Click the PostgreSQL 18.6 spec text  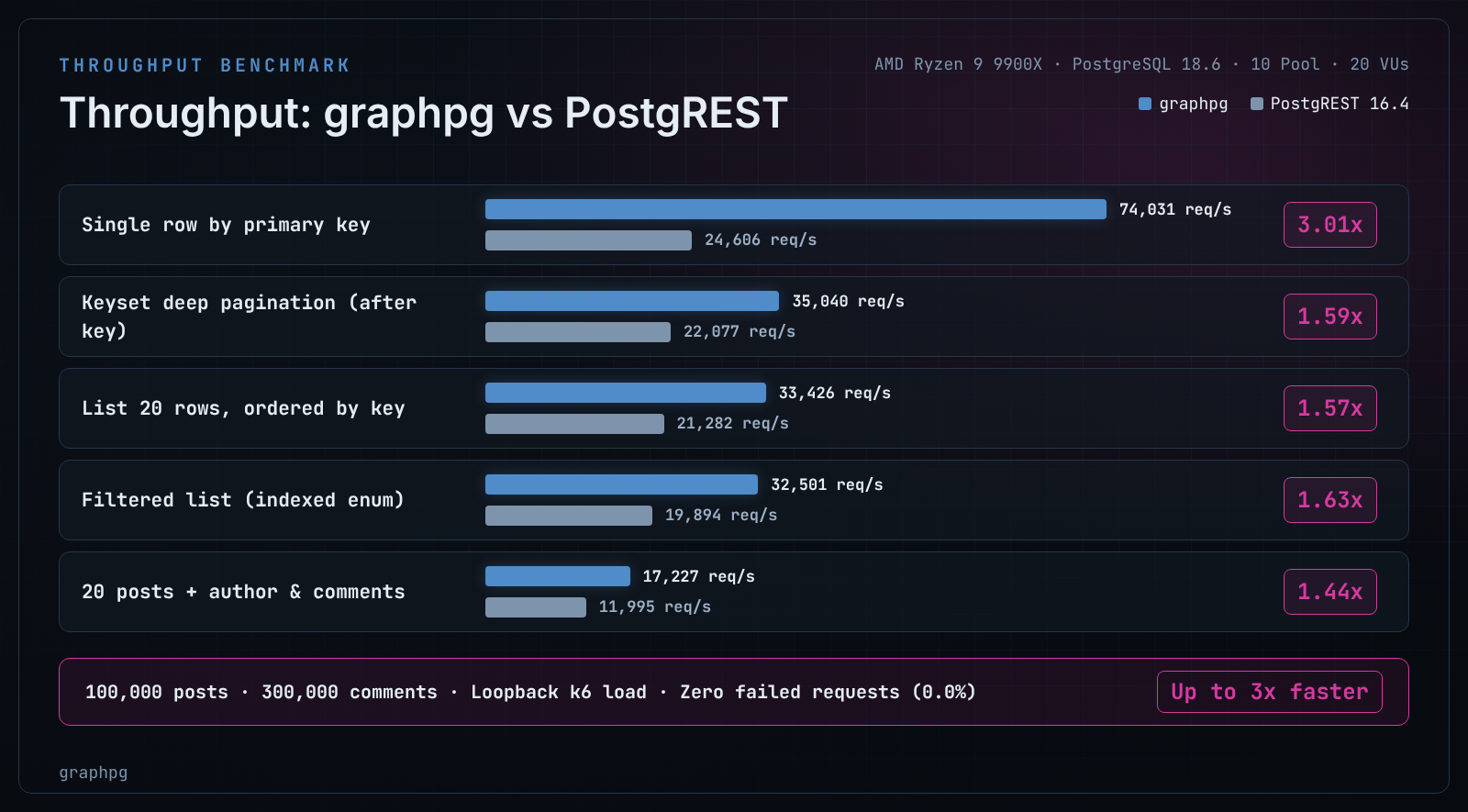click(1147, 64)
